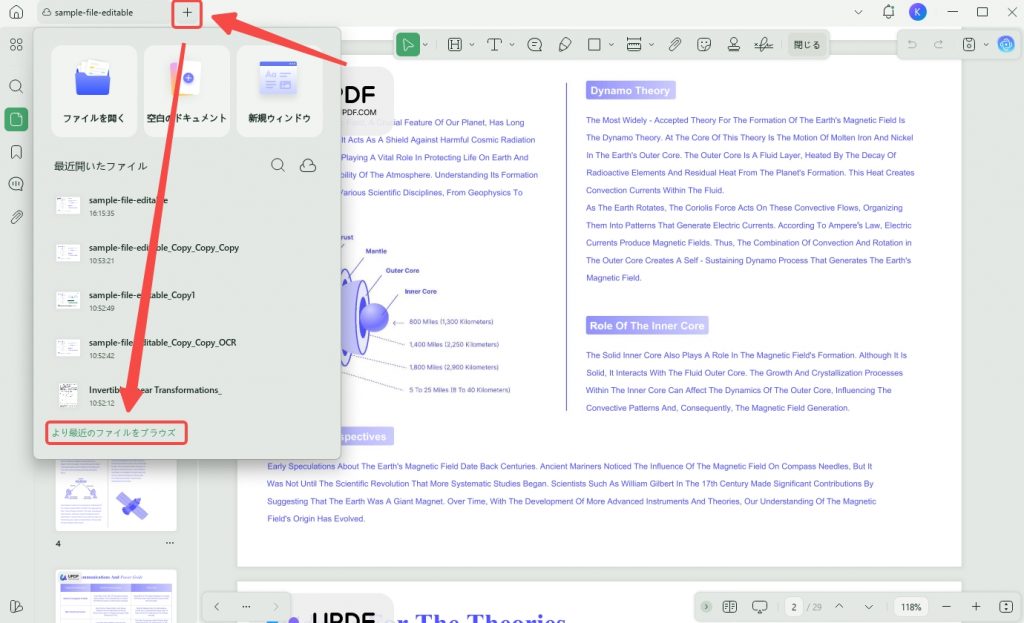Open recent file sample-file-editable_Copy_Copy_Copy
This screenshot has width=1024, height=623.
(x=187, y=253)
